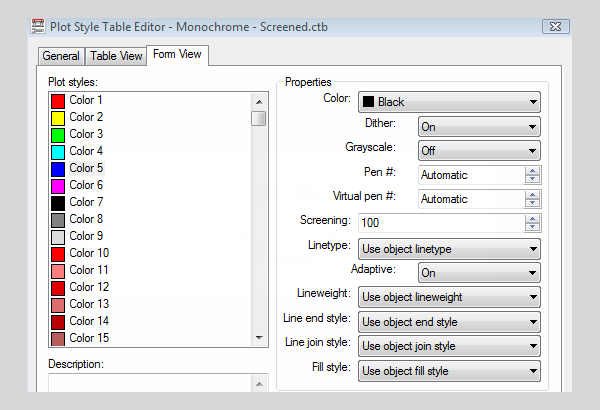Screen dimensions: 600x410
Task: Choose Color 13 plot style
Action: click(x=89, y=304)
